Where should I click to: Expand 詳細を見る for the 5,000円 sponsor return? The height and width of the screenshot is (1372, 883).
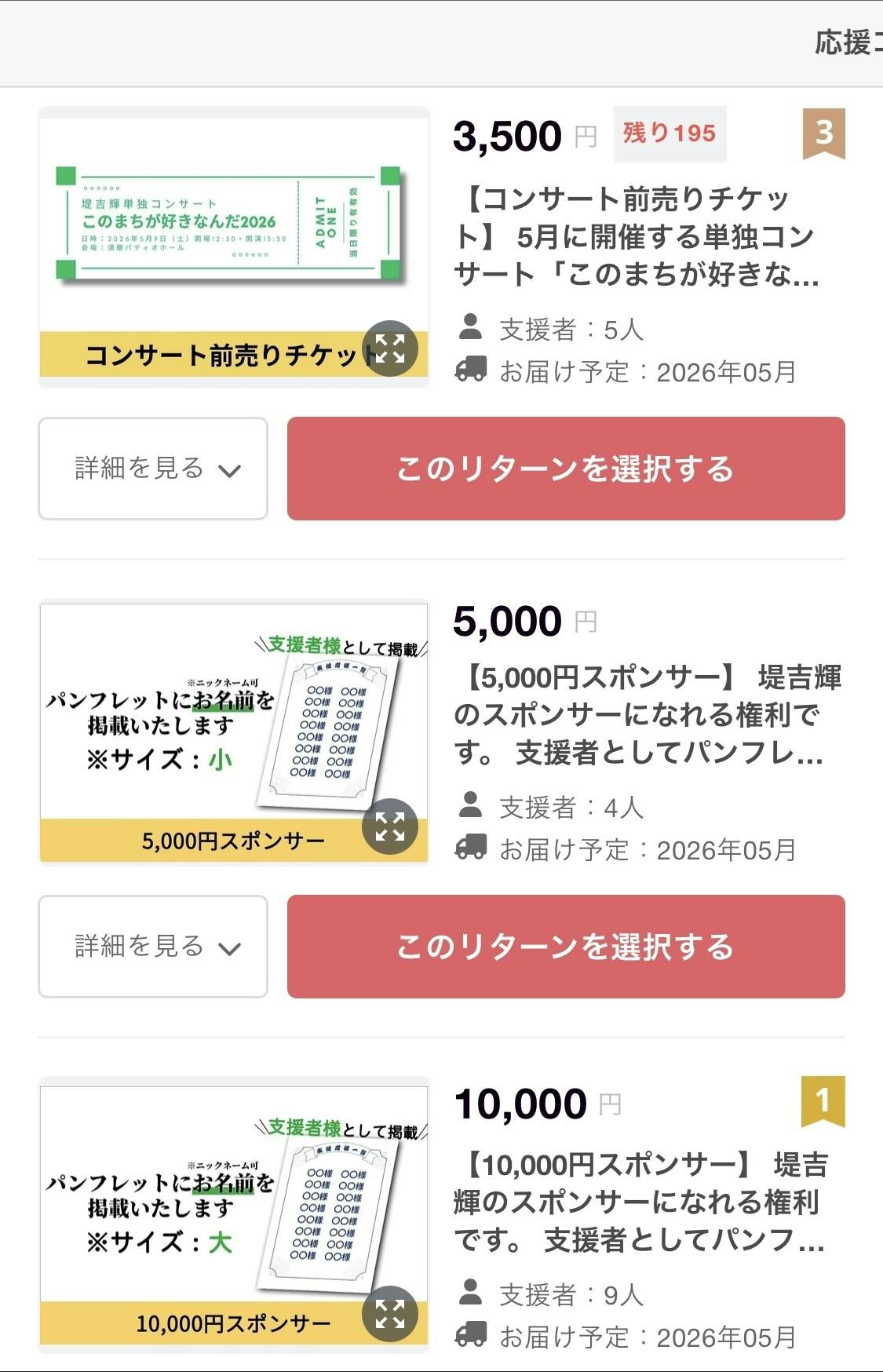tap(153, 947)
